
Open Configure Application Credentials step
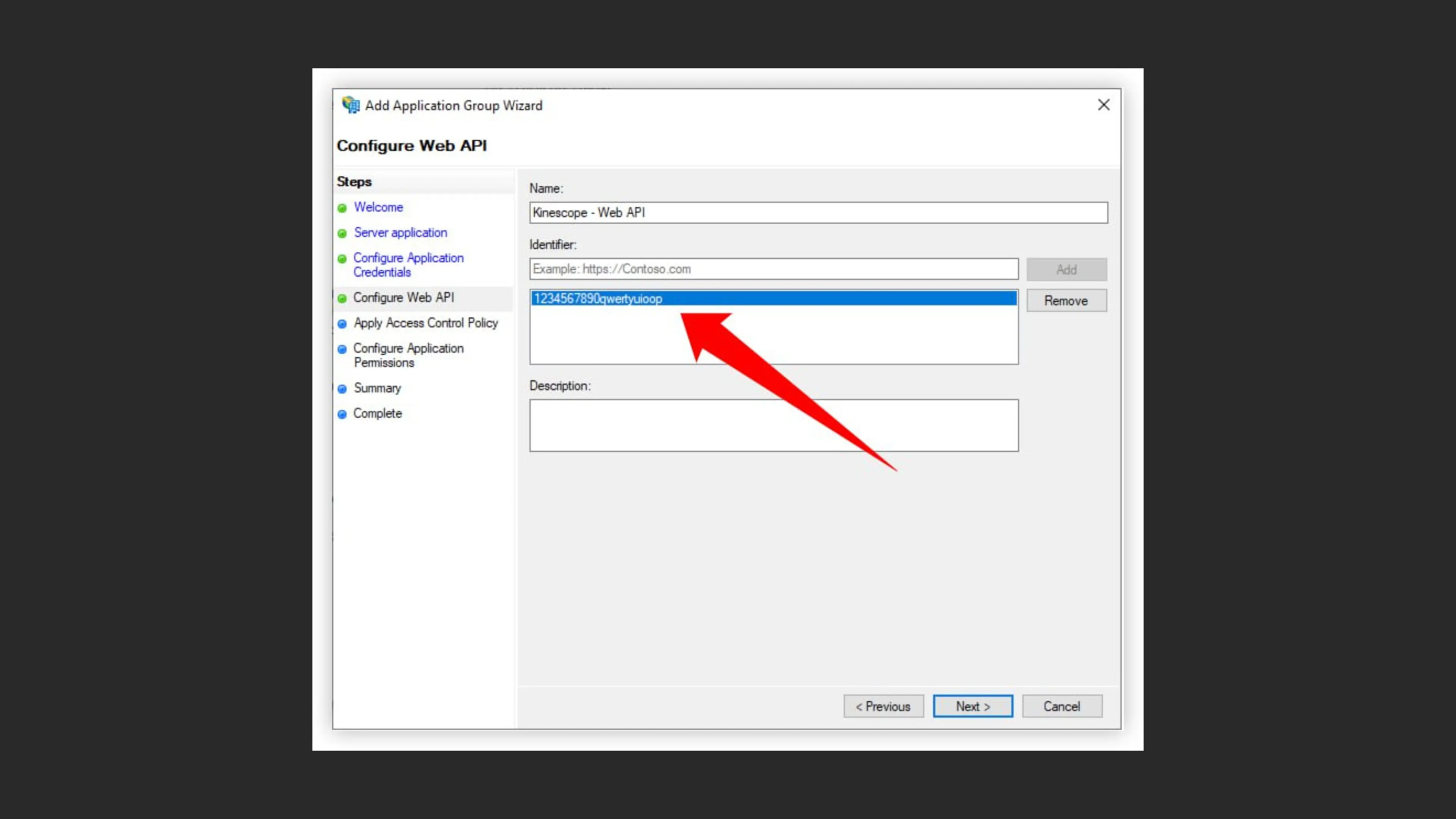click(x=408, y=265)
